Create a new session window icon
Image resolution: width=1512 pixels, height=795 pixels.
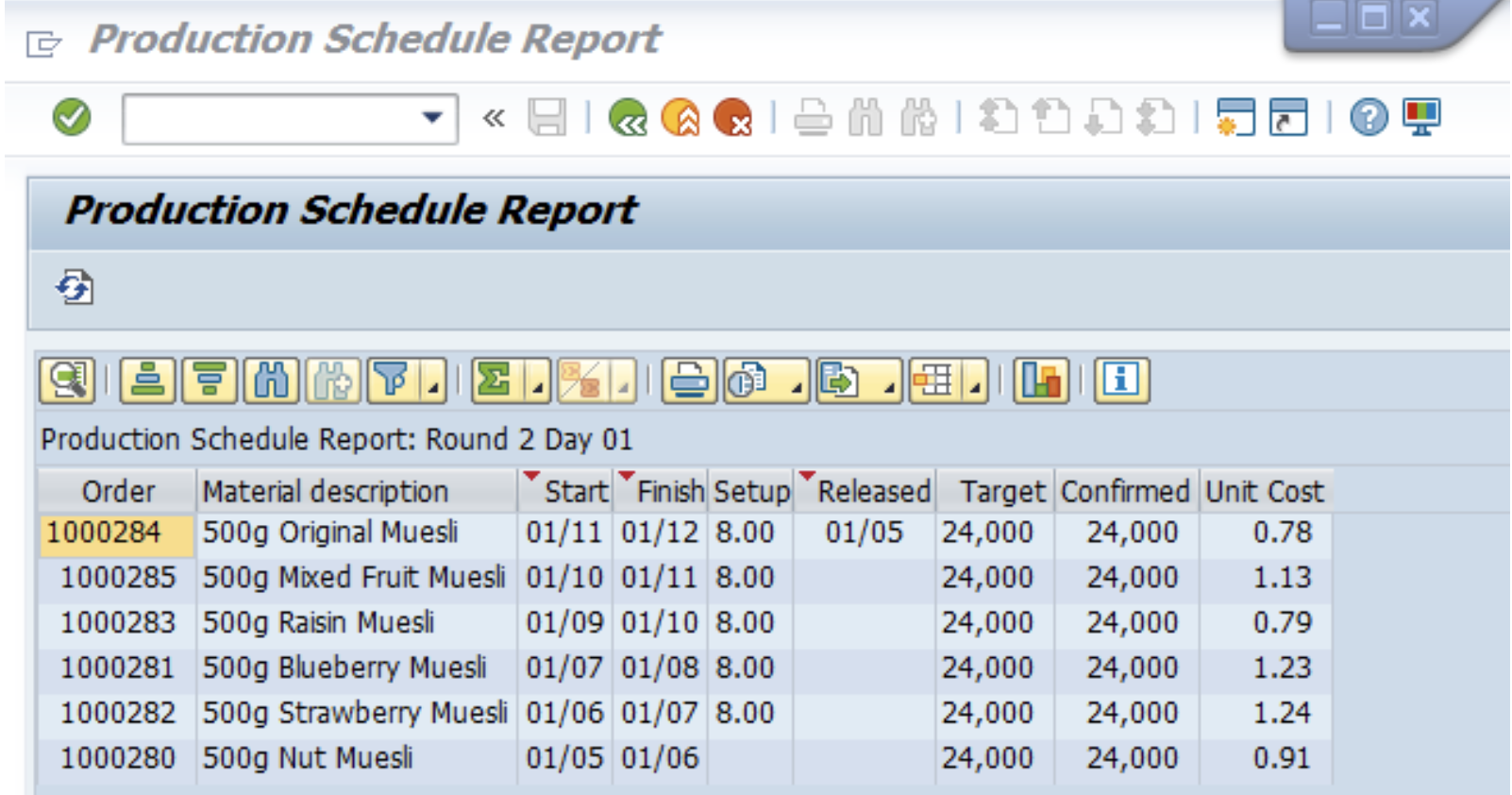[1235, 118]
